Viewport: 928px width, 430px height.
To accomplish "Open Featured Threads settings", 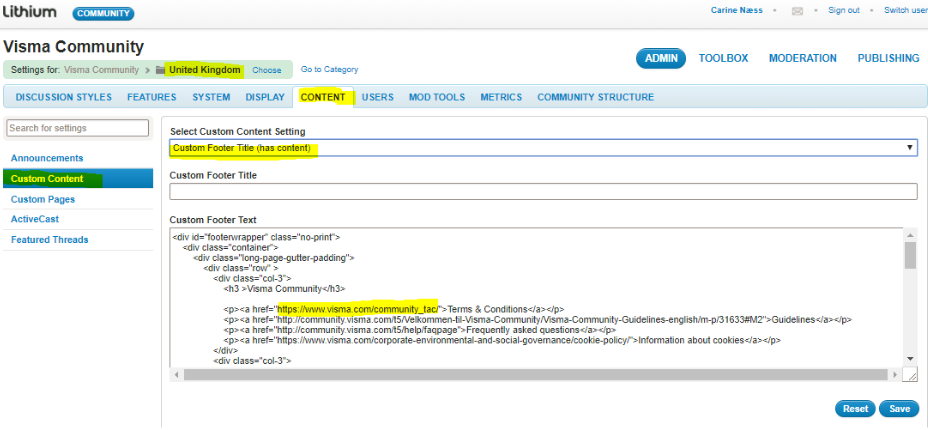I will 50,240.
